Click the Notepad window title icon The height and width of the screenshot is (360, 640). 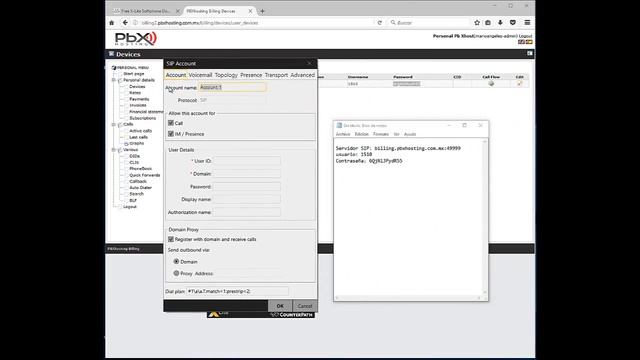pos(339,125)
